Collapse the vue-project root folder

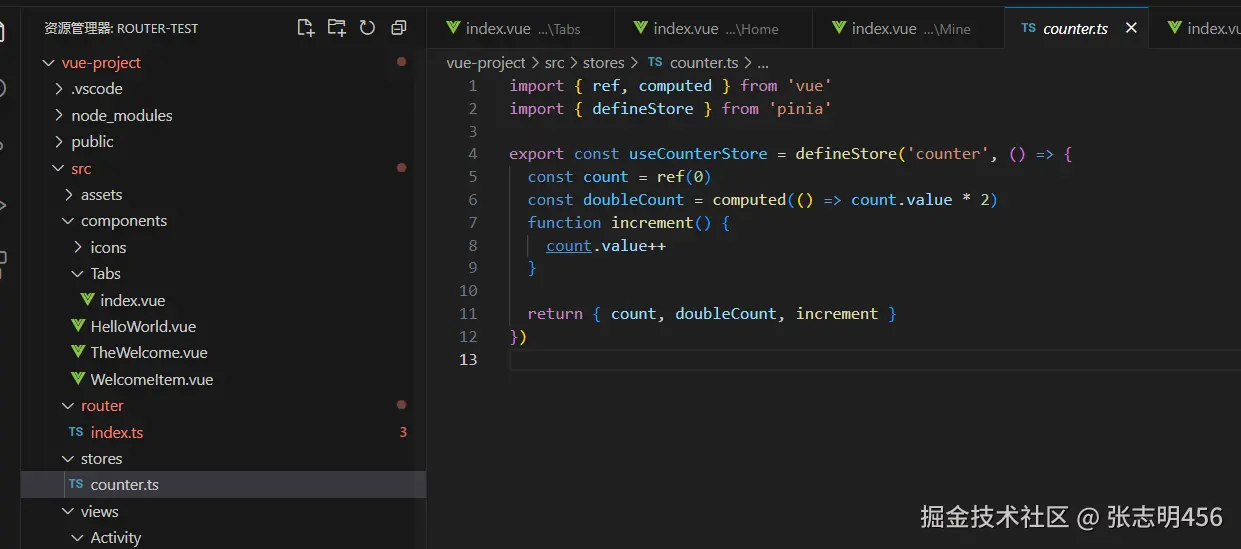[48, 63]
